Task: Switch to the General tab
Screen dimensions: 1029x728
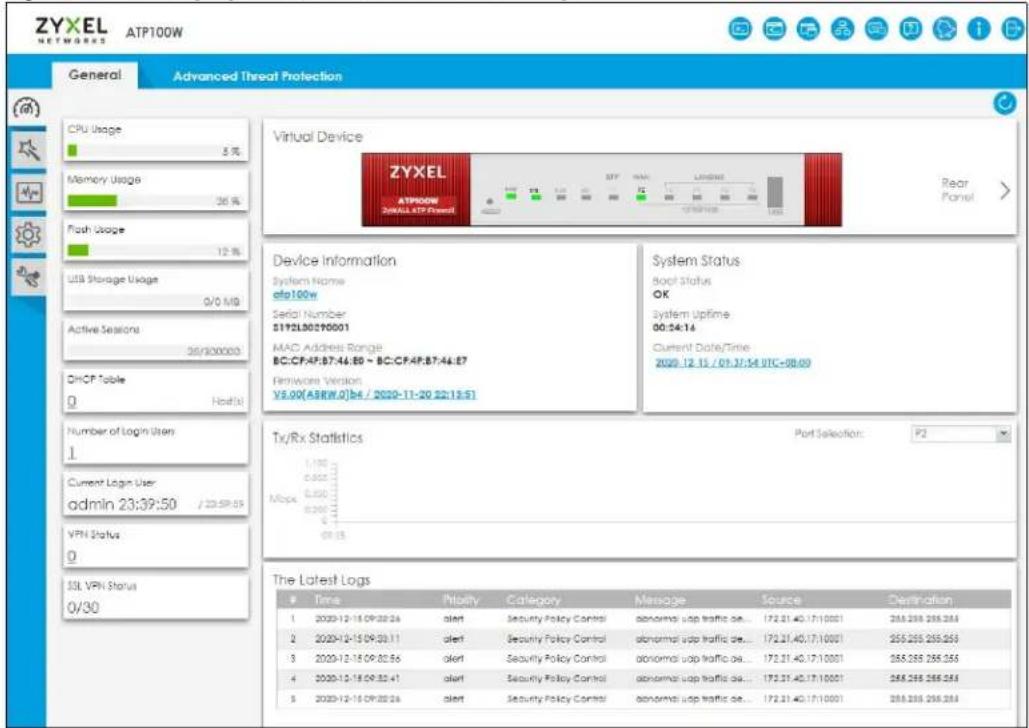Action: (x=95, y=75)
